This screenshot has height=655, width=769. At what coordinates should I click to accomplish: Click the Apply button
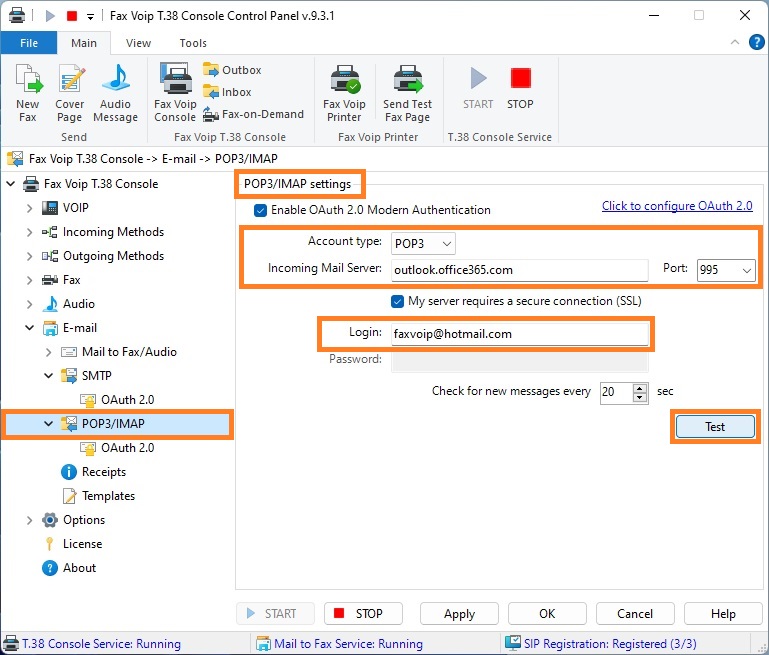tap(459, 614)
